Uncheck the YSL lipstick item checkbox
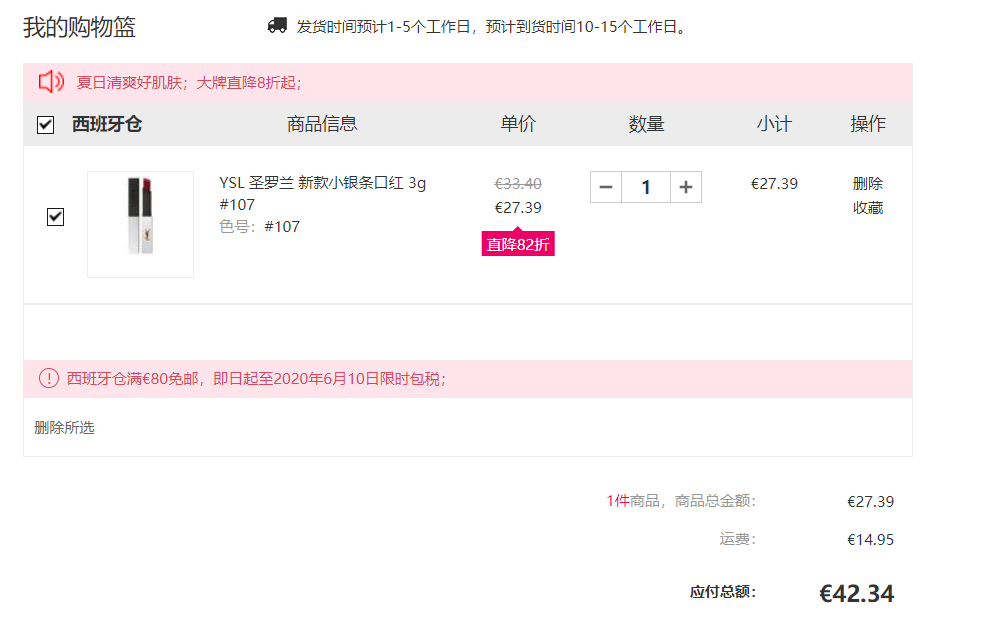The height and width of the screenshot is (631, 1005). click(x=56, y=217)
